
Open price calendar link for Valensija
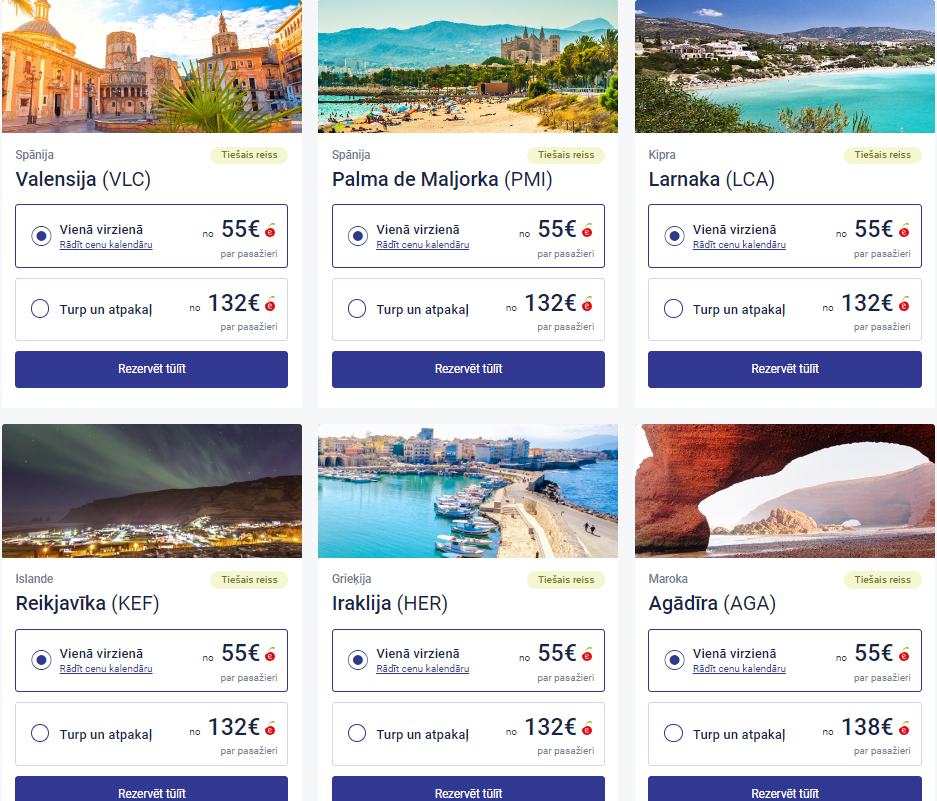click(106, 244)
